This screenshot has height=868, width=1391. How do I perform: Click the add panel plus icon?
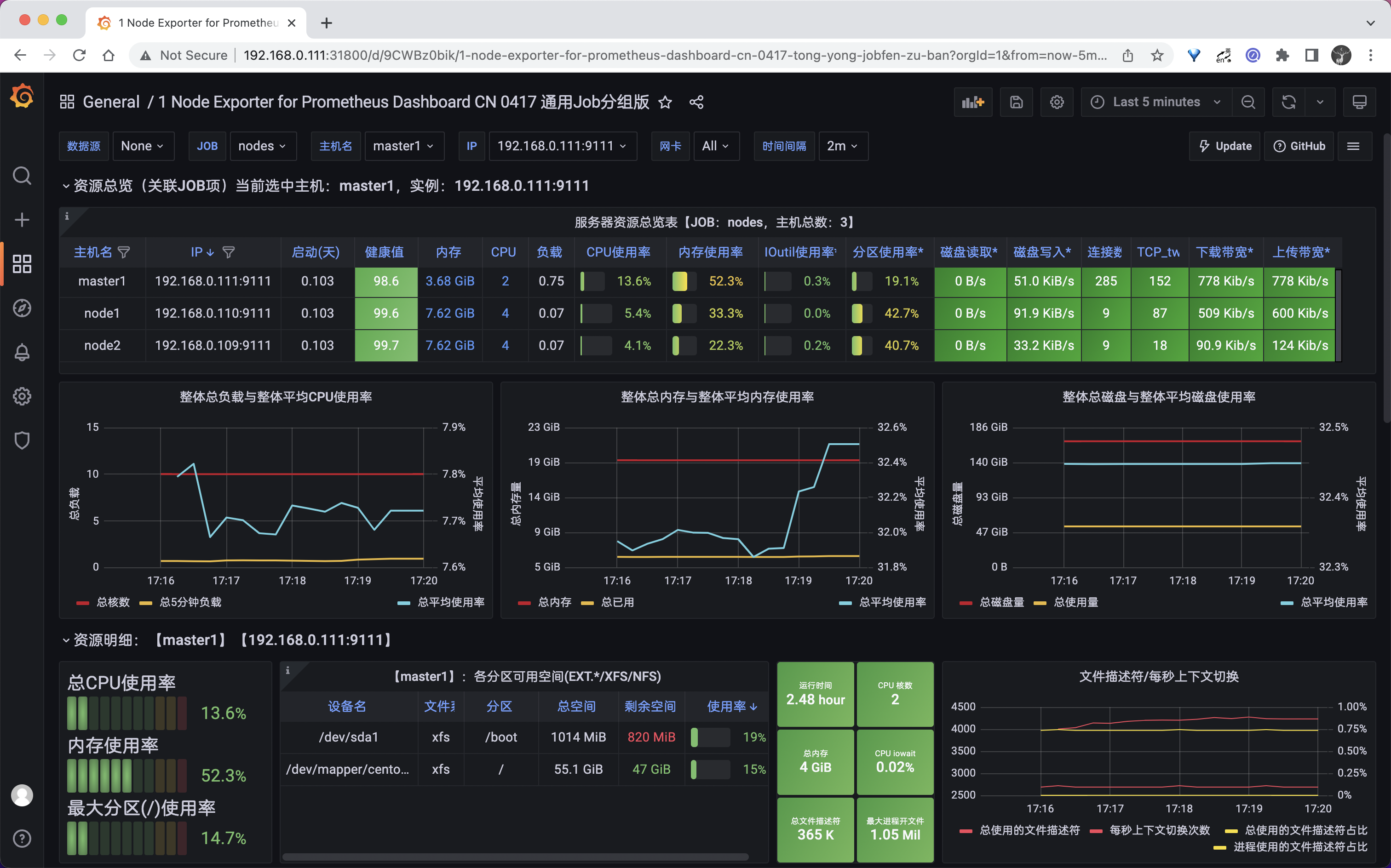point(972,101)
